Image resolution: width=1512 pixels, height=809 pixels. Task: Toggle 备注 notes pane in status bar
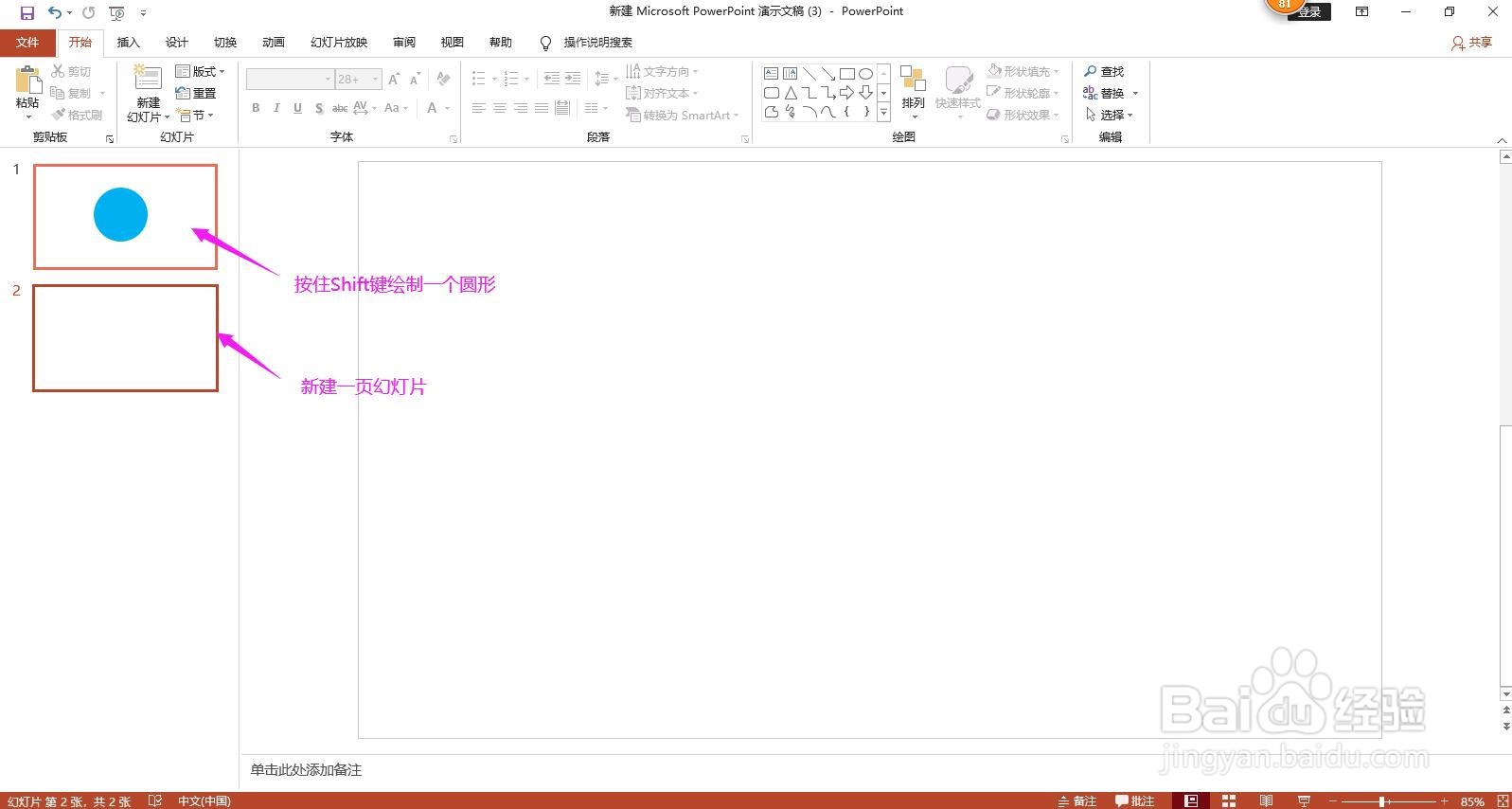tap(1077, 800)
